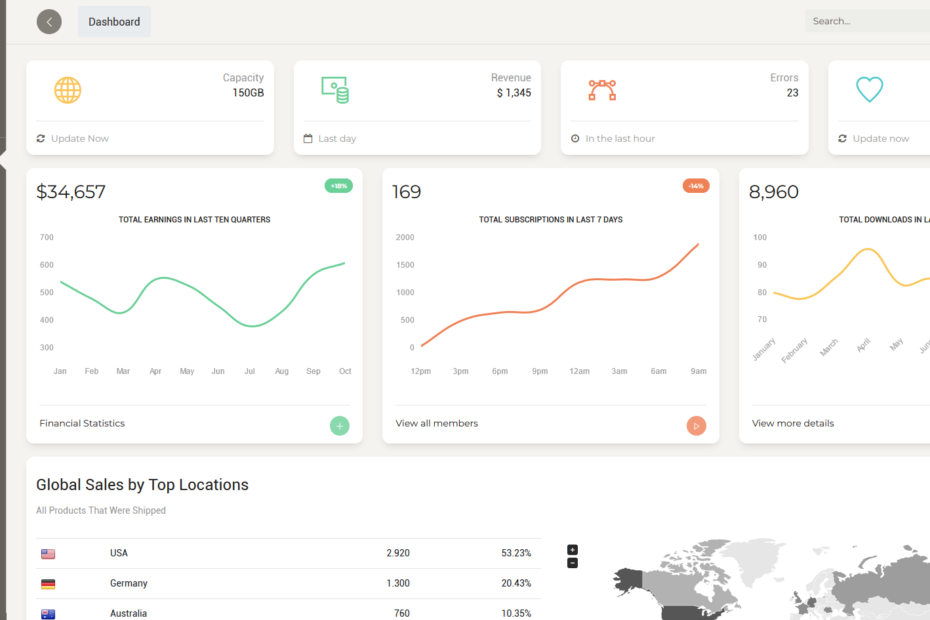Click Total Earnings in Last Ten Quarters title
Viewport: 930px width, 620px height.
195,220
